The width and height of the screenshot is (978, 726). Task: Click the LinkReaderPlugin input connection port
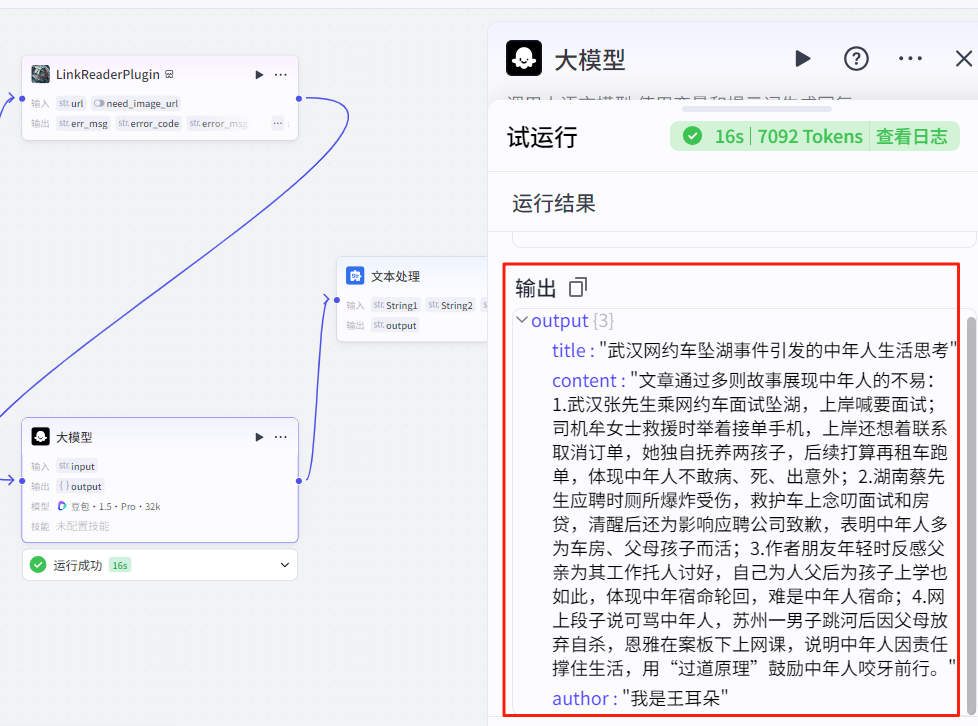click(22, 99)
